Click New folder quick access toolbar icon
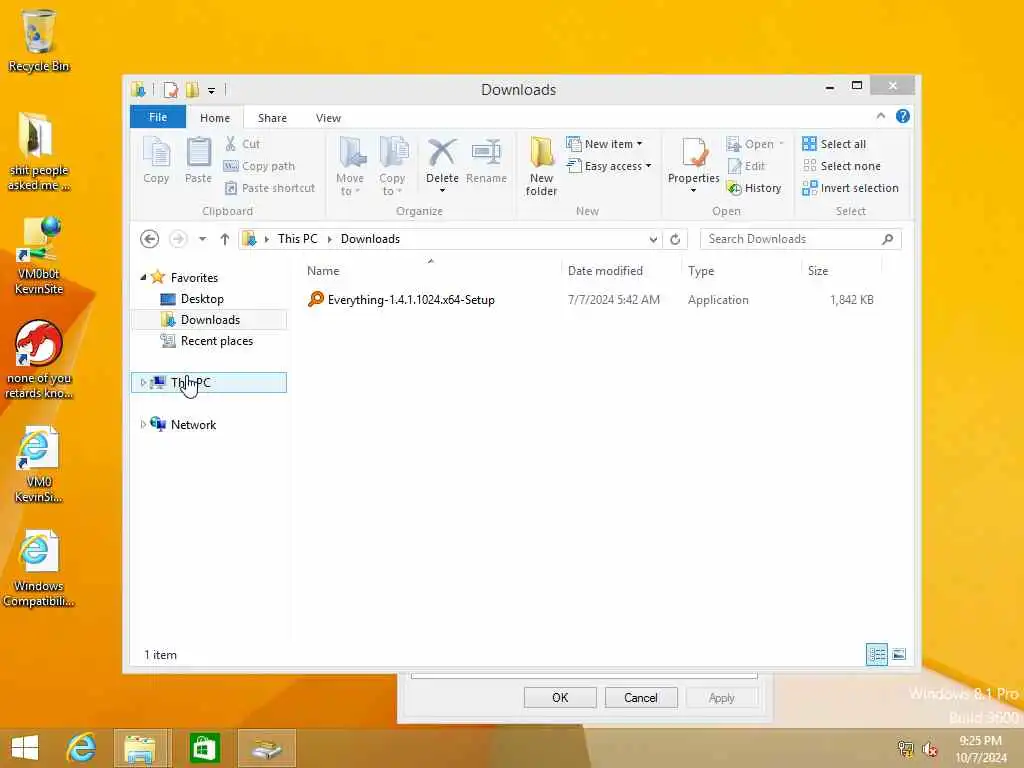The width and height of the screenshot is (1024, 768). 193,89
